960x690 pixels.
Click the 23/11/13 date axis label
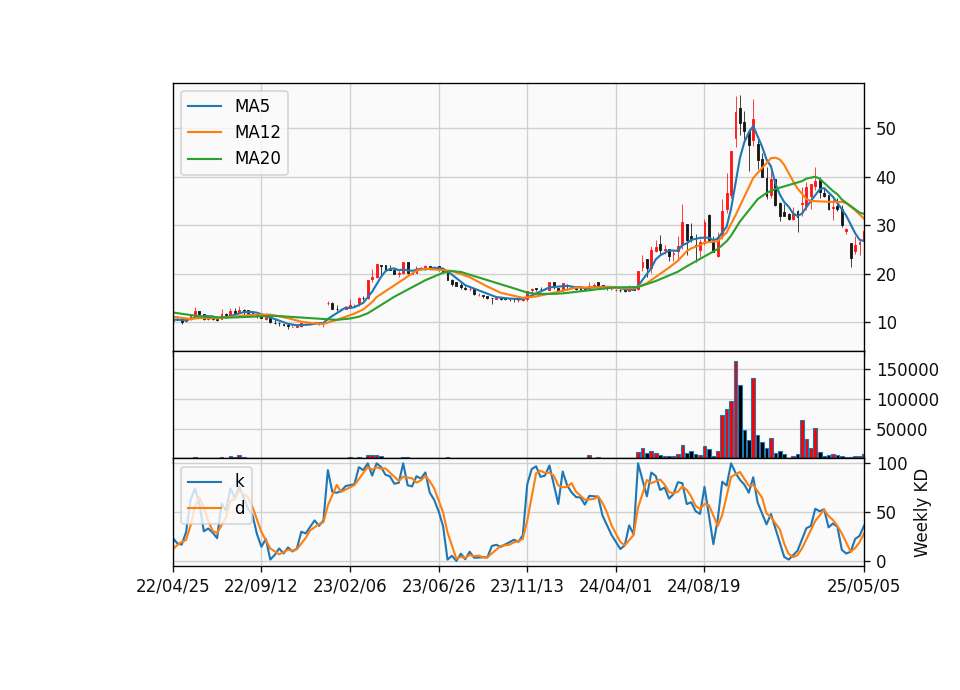(527, 586)
